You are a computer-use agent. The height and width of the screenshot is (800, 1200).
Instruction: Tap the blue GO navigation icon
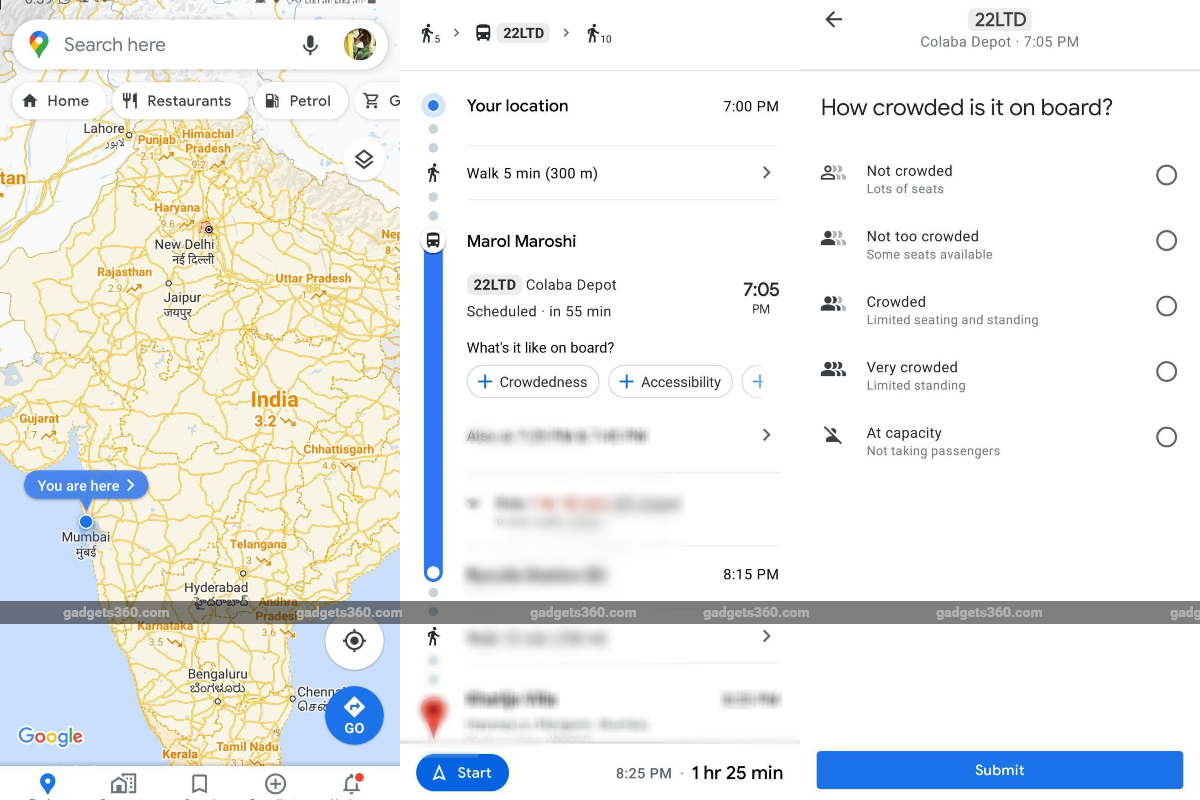click(x=354, y=715)
